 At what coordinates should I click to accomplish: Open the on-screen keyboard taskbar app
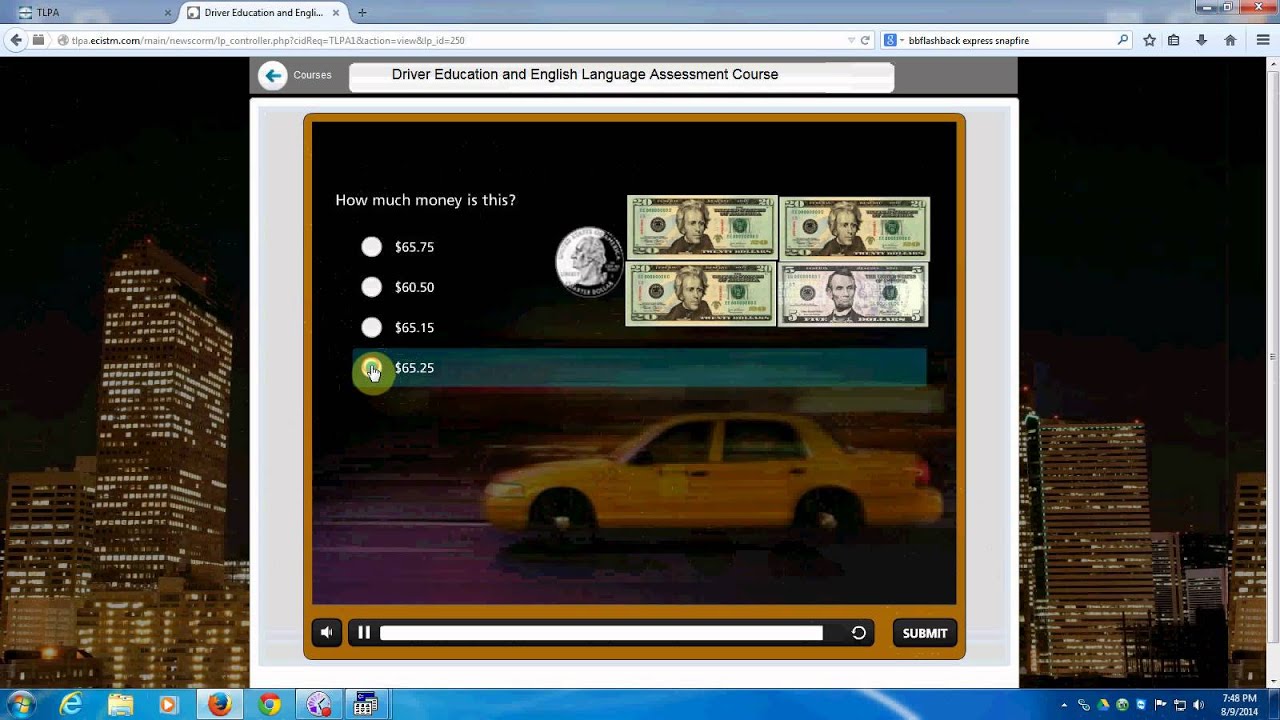[x=366, y=705]
